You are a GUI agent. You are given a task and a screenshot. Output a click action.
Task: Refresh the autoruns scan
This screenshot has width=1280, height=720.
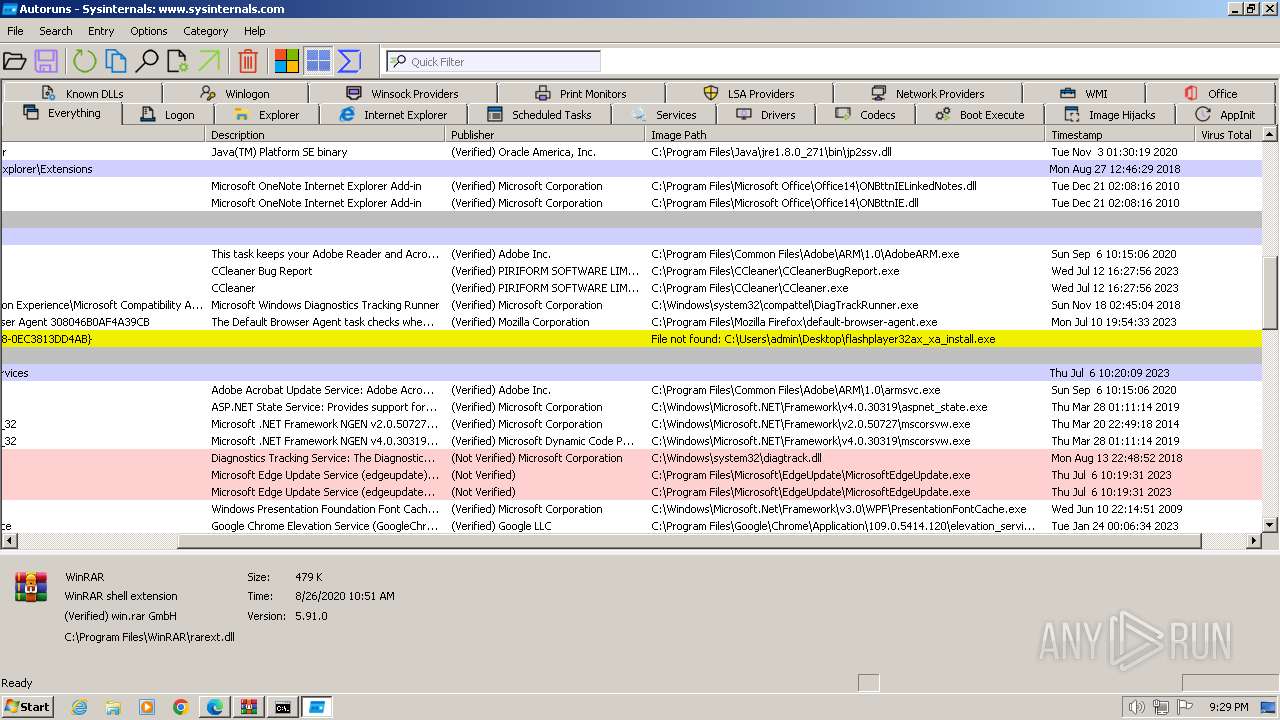85,62
